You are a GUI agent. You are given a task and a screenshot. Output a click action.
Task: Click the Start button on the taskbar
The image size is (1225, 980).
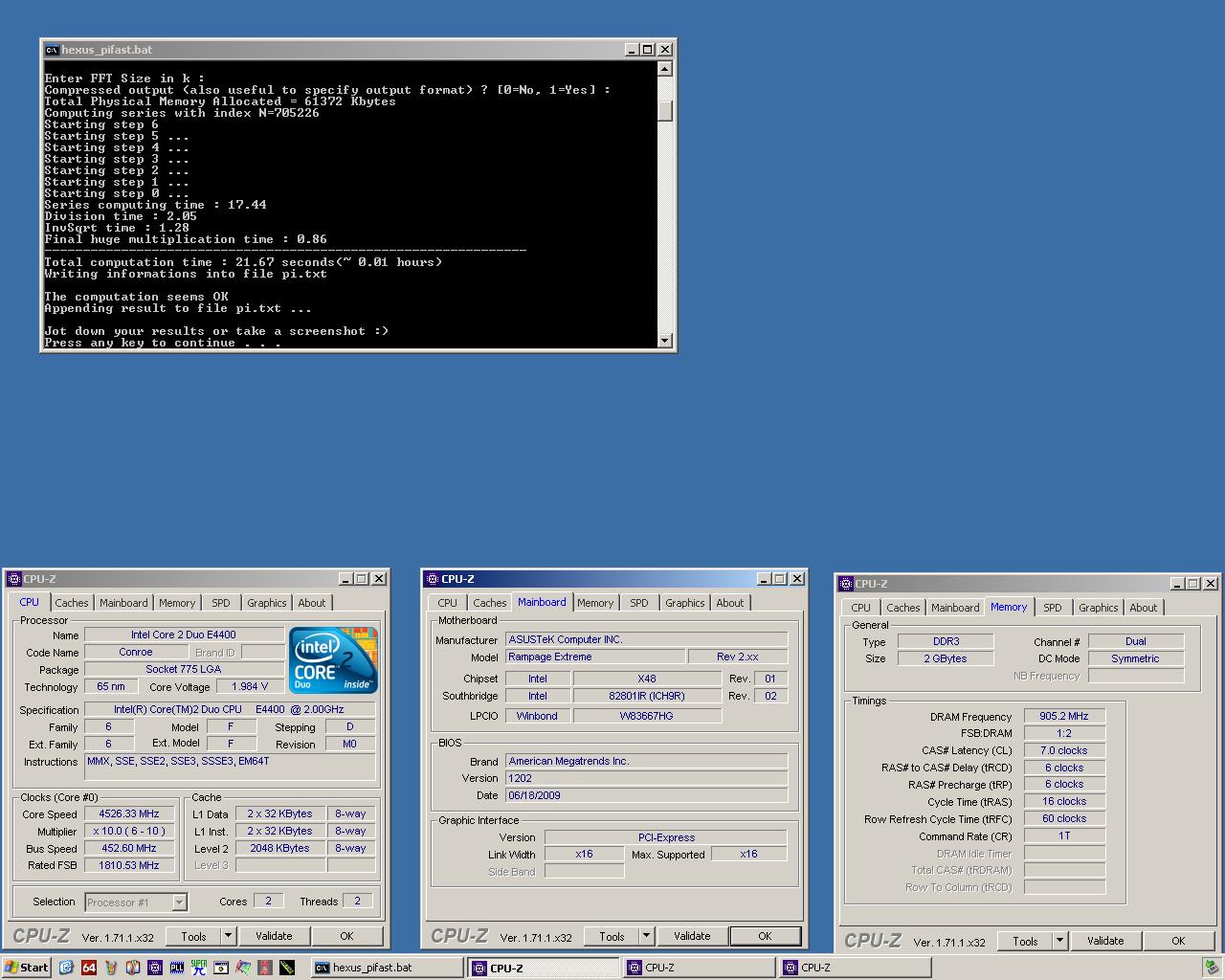(x=26, y=968)
